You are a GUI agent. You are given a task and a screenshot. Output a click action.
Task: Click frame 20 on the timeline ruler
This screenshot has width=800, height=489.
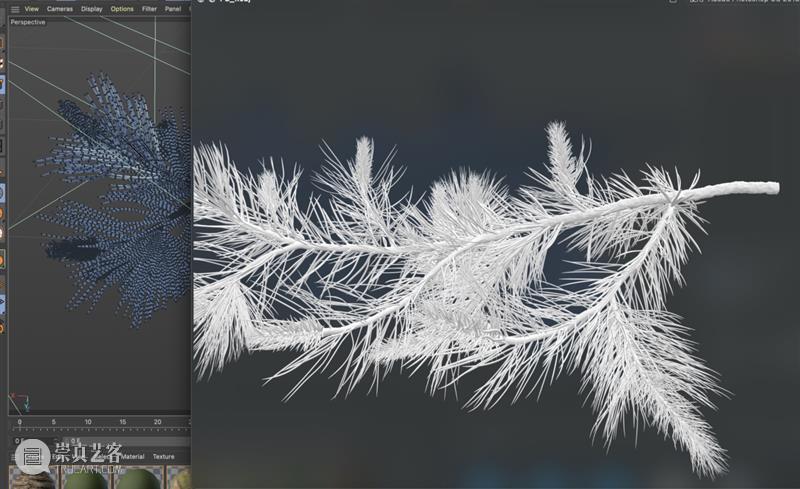157,422
